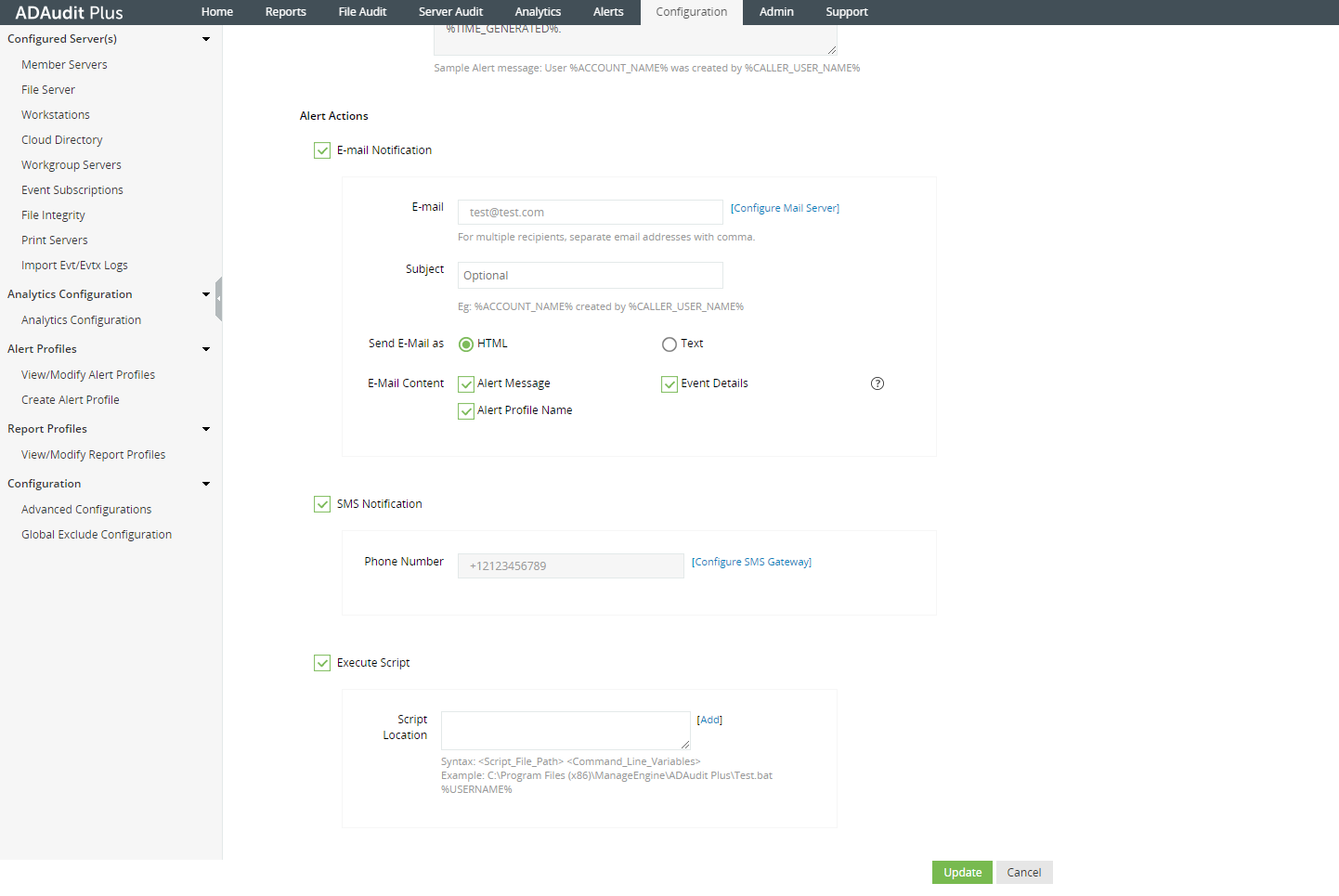Open the Configure Mail Server link

(x=785, y=208)
